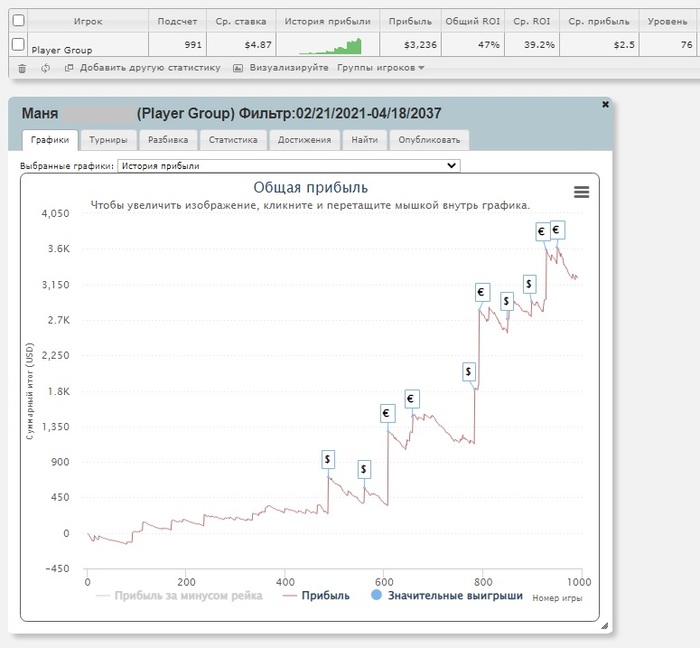Click the $3,236 profit value
700x648 pixels.
(x=420, y=45)
